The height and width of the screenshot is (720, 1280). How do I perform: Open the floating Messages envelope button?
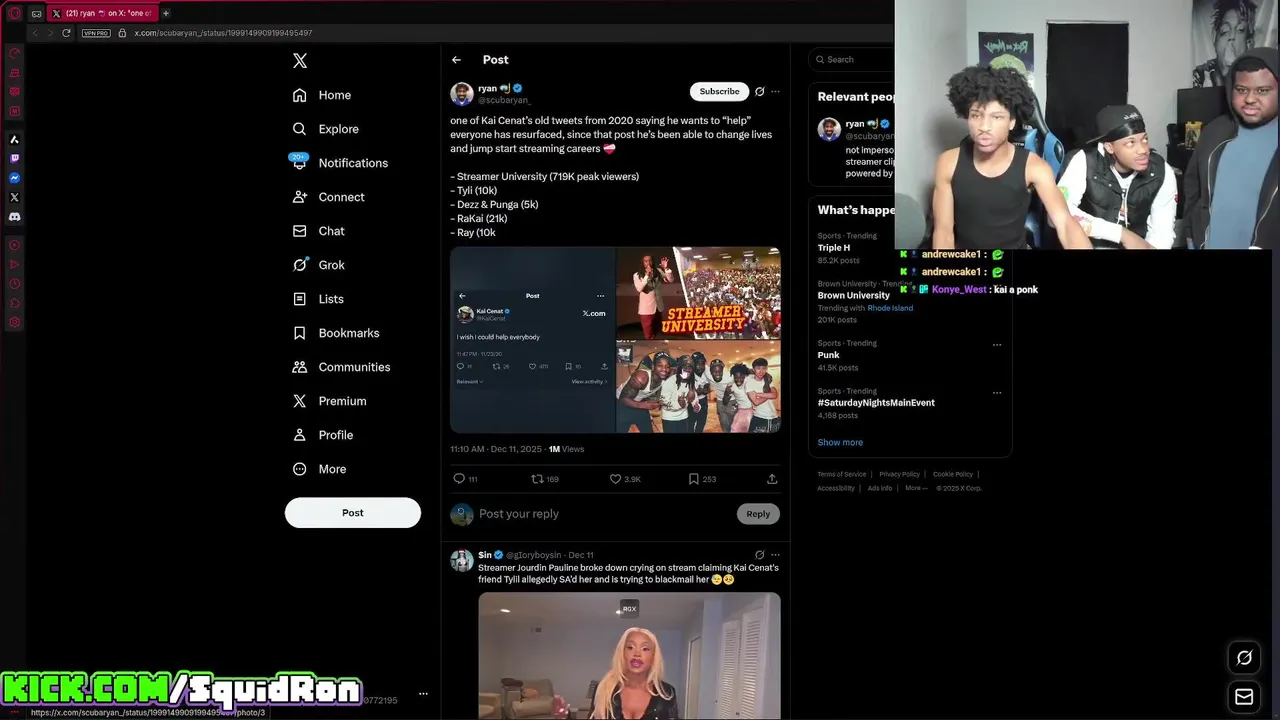1244,697
